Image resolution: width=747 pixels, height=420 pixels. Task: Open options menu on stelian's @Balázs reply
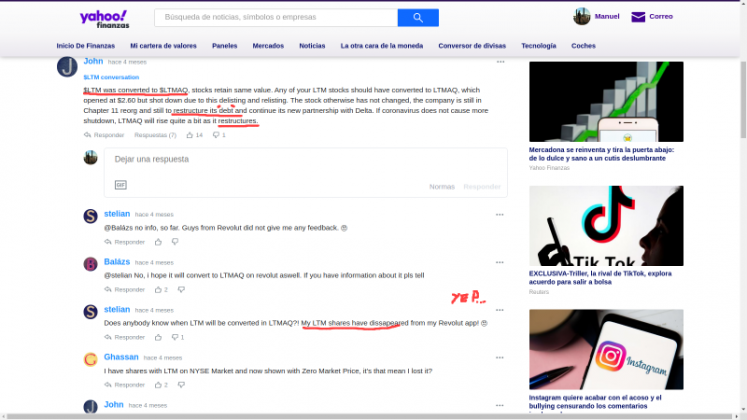[499, 215]
